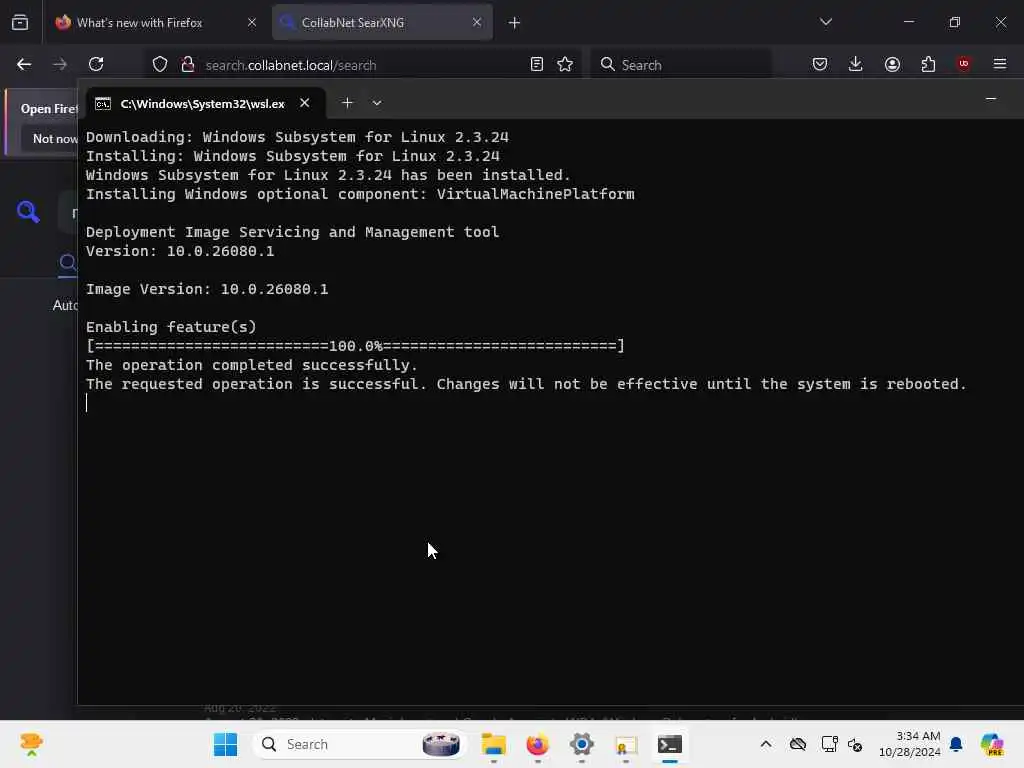Image resolution: width=1024 pixels, height=768 pixels.
Task: Click the Not now button in Firefox
Action: click(54, 138)
